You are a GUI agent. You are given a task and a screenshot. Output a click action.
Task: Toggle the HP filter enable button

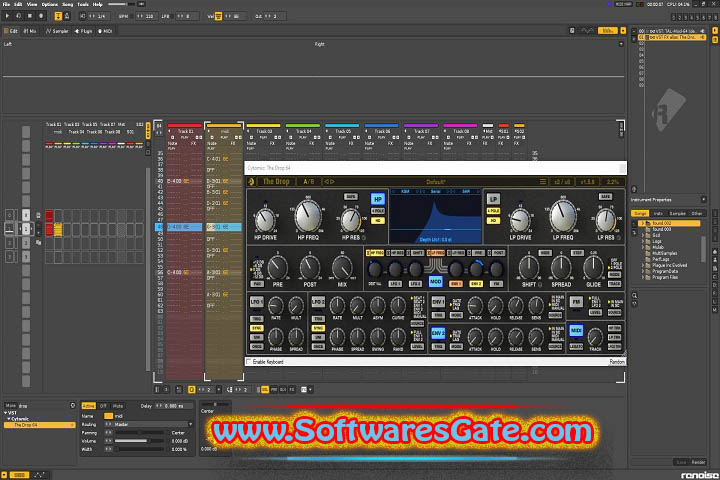pos(377,199)
